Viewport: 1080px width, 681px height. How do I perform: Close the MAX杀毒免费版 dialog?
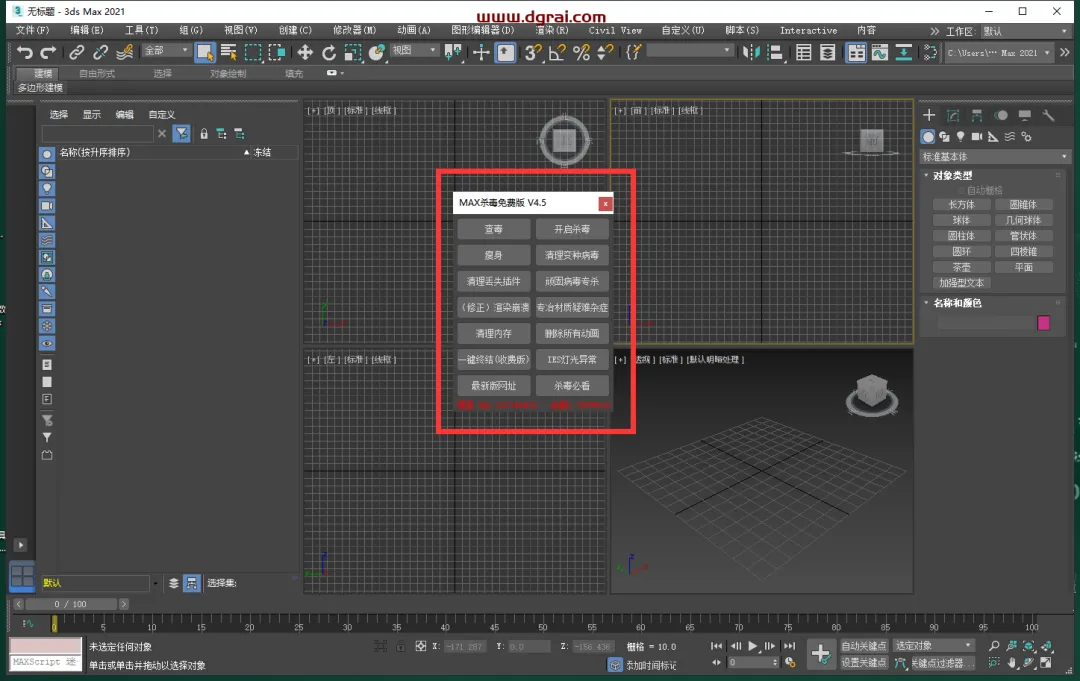click(605, 203)
